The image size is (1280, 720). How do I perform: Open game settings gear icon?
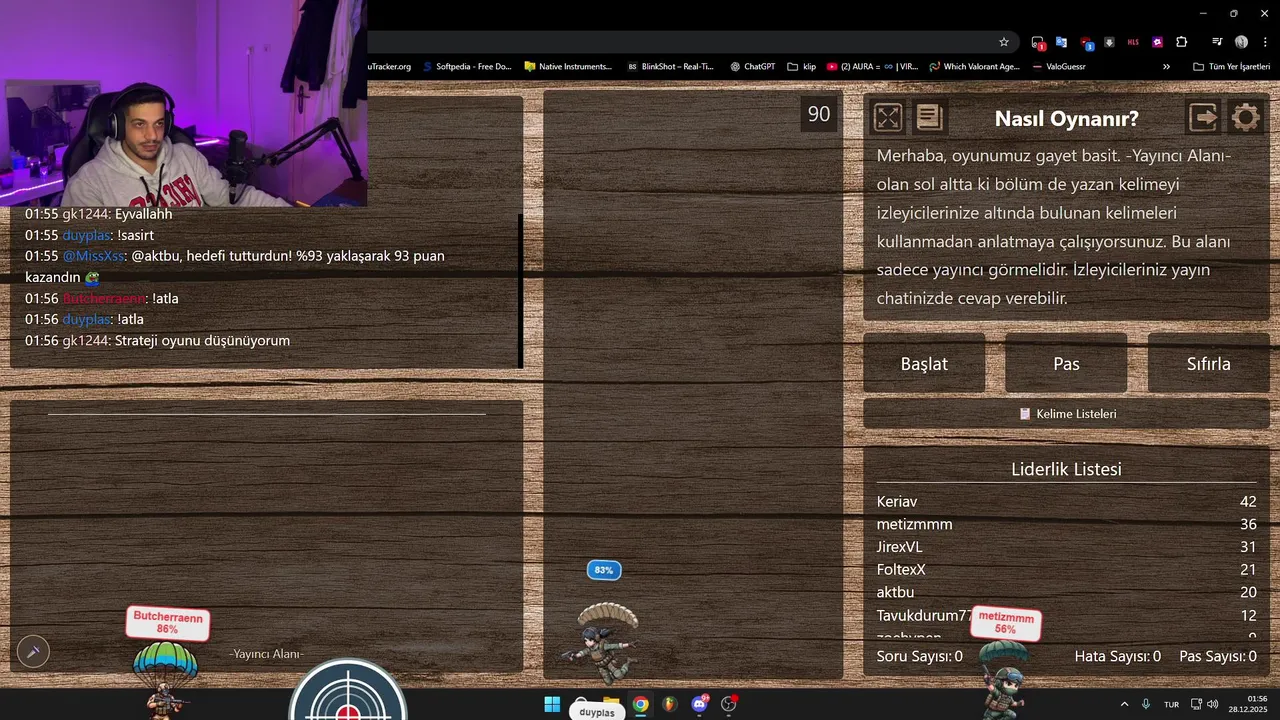(1245, 118)
